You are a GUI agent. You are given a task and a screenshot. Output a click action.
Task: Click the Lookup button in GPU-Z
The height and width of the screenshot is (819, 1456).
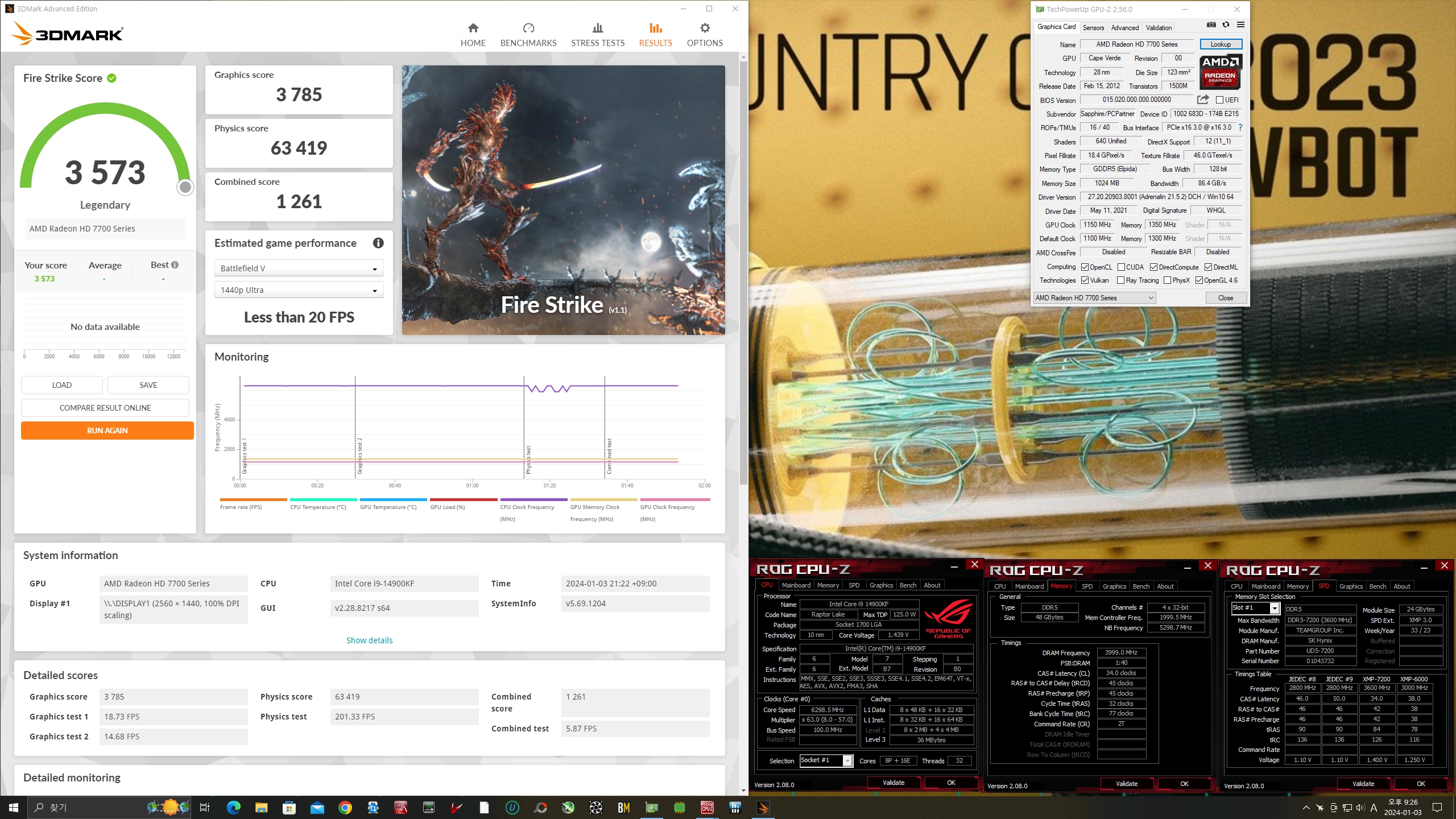pos(1221,44)
